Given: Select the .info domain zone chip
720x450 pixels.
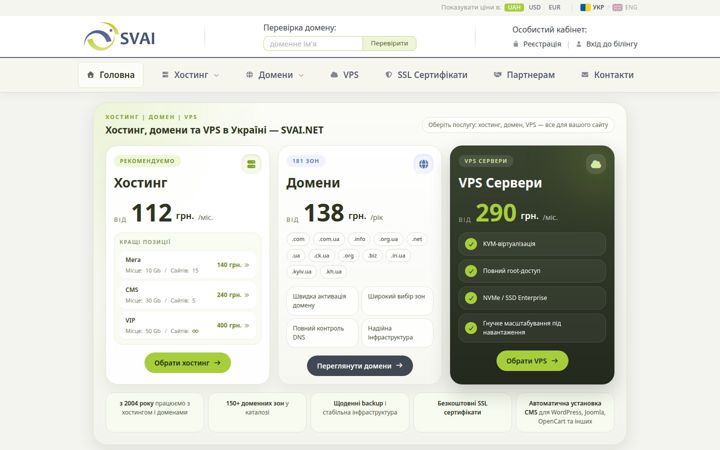Looking at the screenshot, I should (359, 239).
